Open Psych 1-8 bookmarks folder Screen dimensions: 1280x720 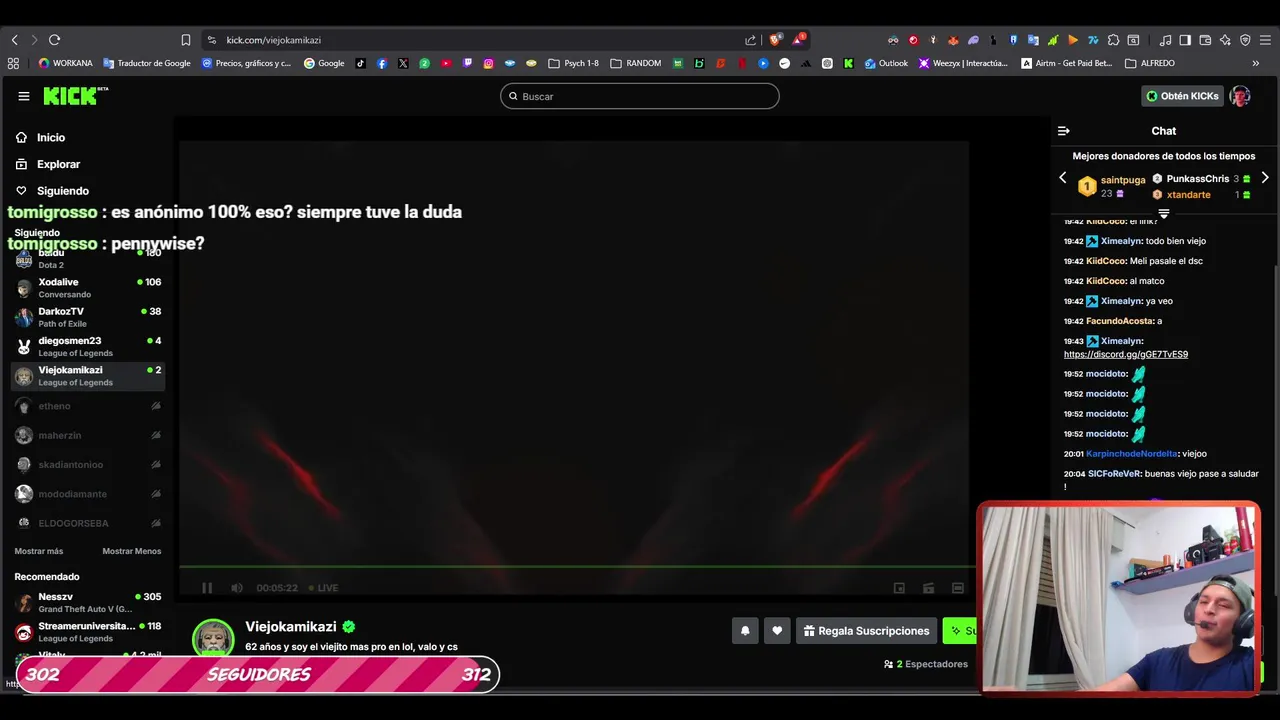tap(574, 63)
